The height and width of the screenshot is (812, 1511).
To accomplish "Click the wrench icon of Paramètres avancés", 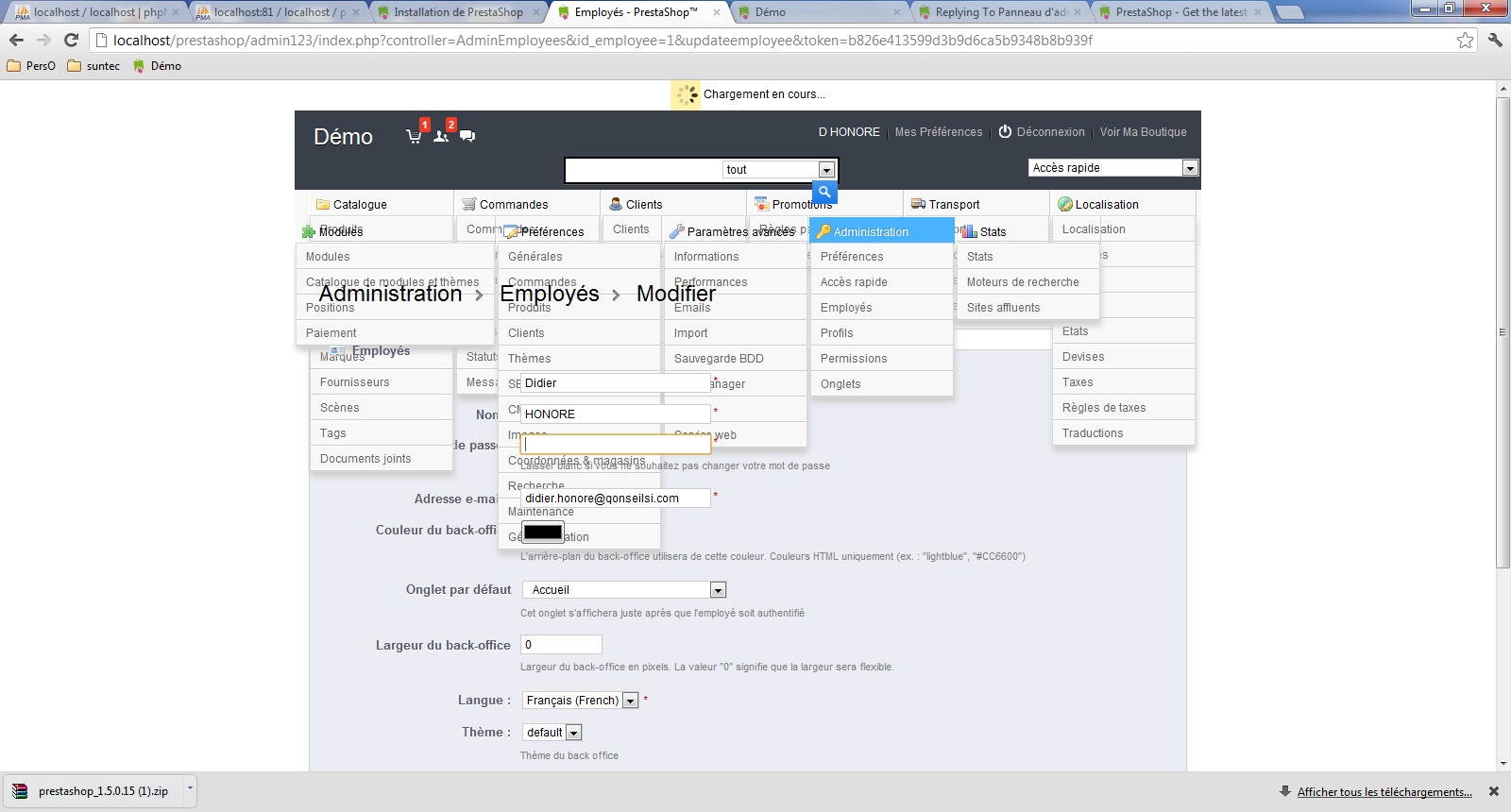I will (x=676, y=231).
